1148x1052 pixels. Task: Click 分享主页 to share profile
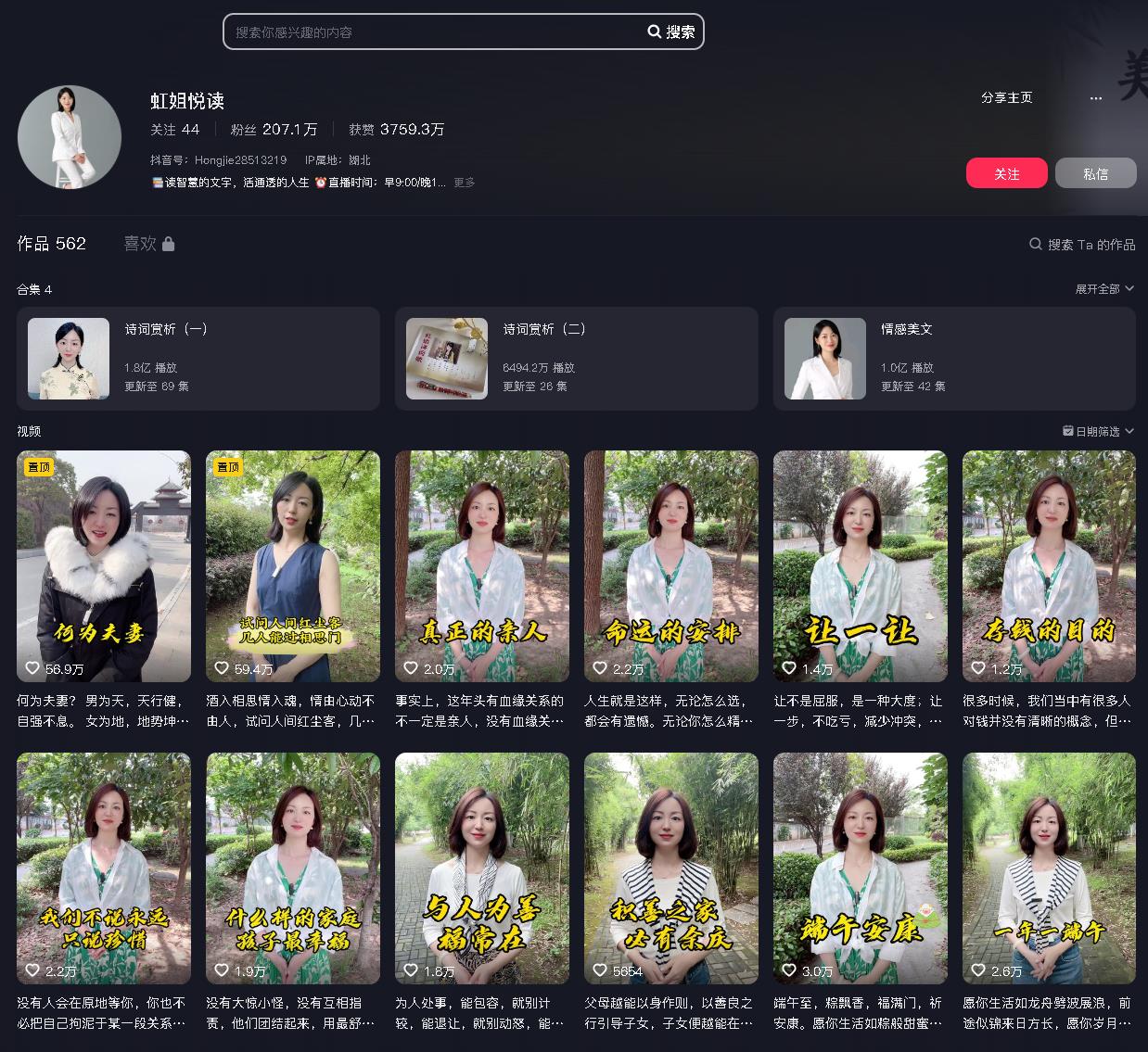click(x=1006, y=98)
